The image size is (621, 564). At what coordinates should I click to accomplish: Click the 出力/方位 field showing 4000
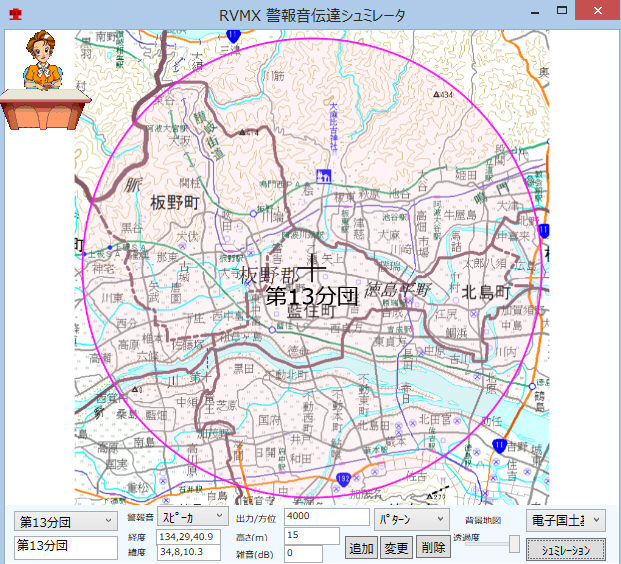(326, 517)
